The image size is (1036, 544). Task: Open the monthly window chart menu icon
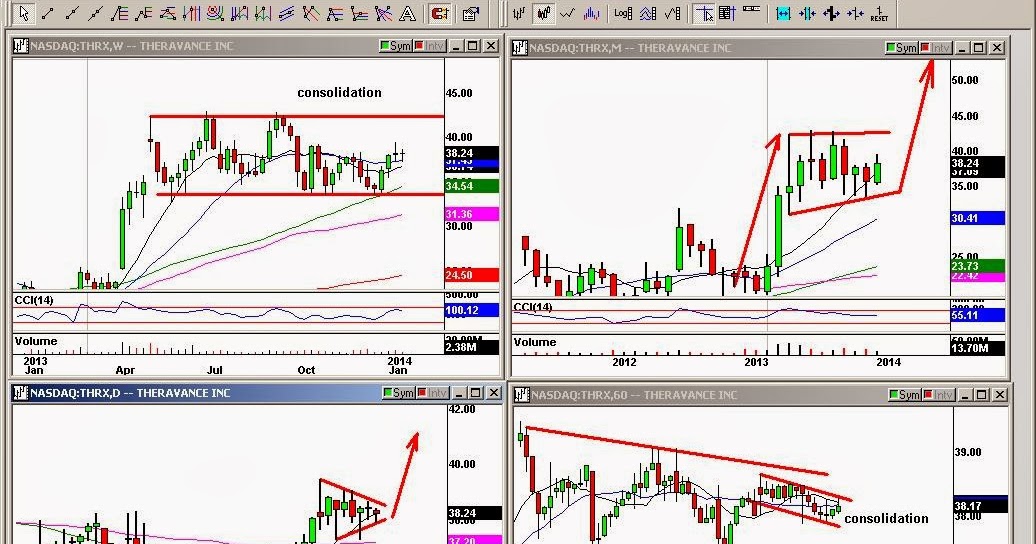click(x=520, y=48)
